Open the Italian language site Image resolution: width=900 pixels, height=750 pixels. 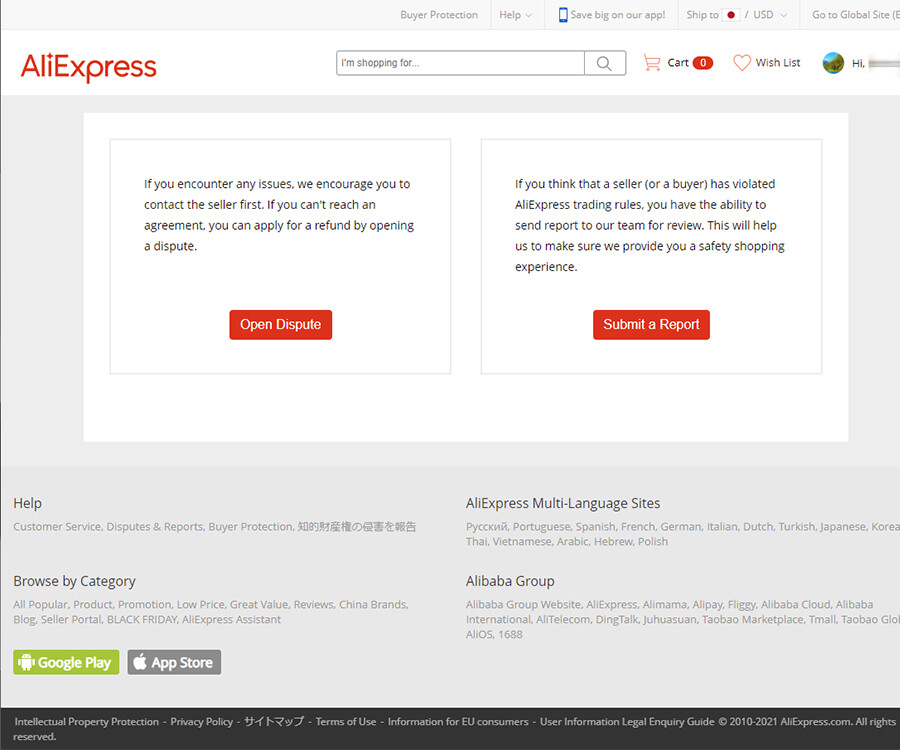722,527
